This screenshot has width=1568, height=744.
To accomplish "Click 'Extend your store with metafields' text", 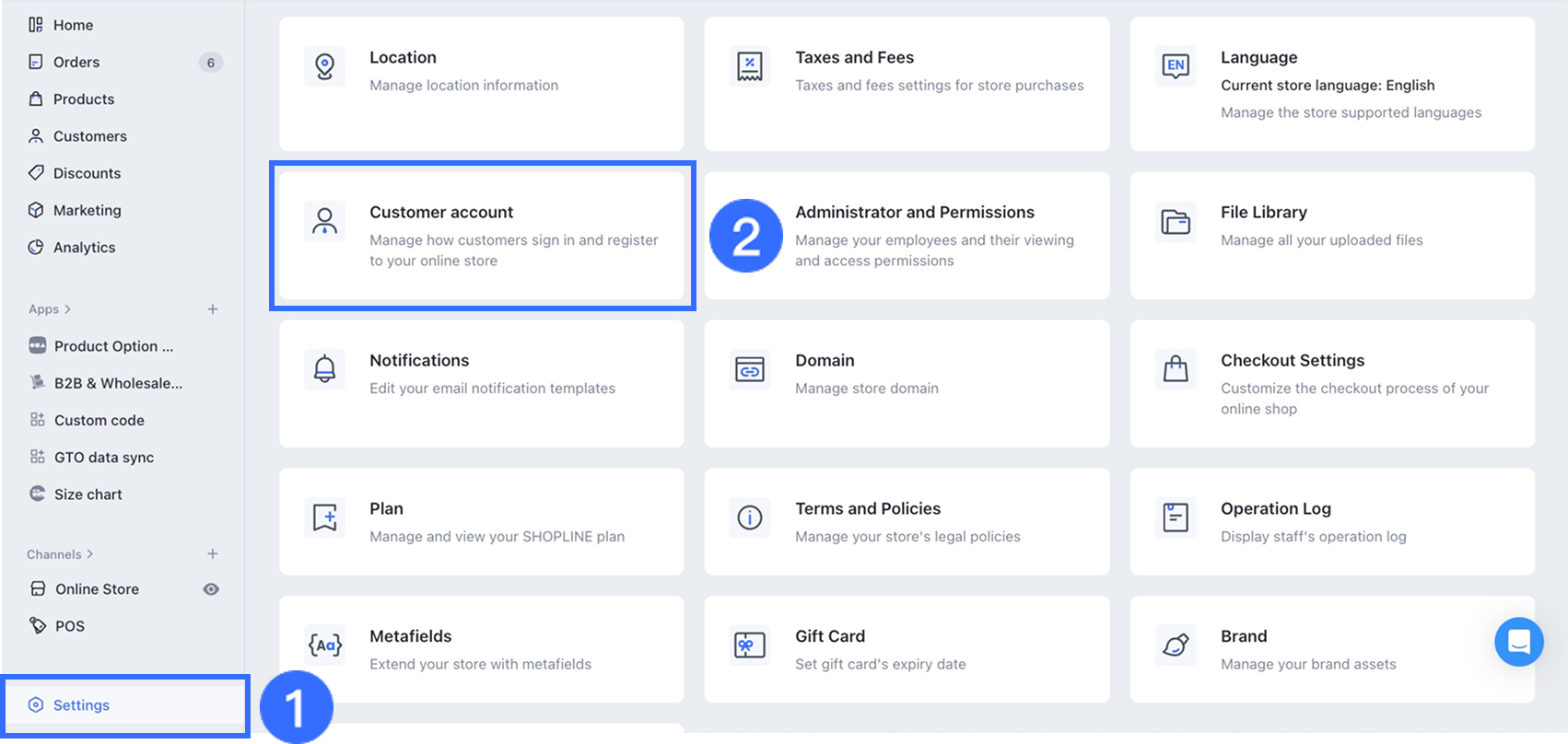I will [x=481, y=664].
